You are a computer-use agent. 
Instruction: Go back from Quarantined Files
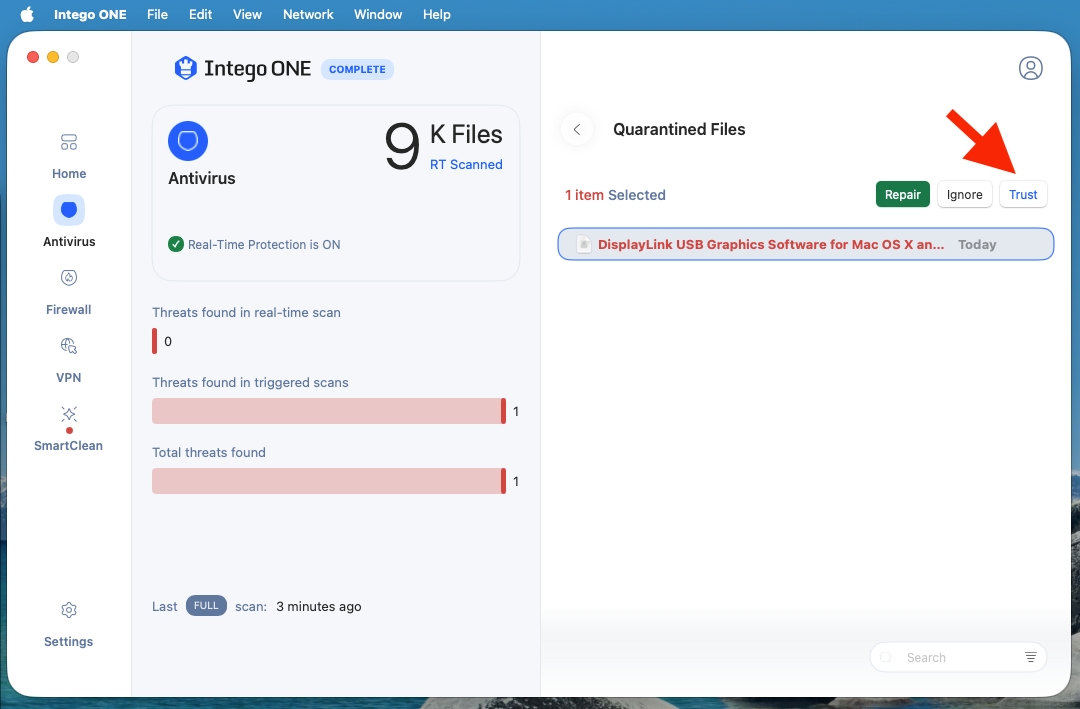[x=577, y=130]
